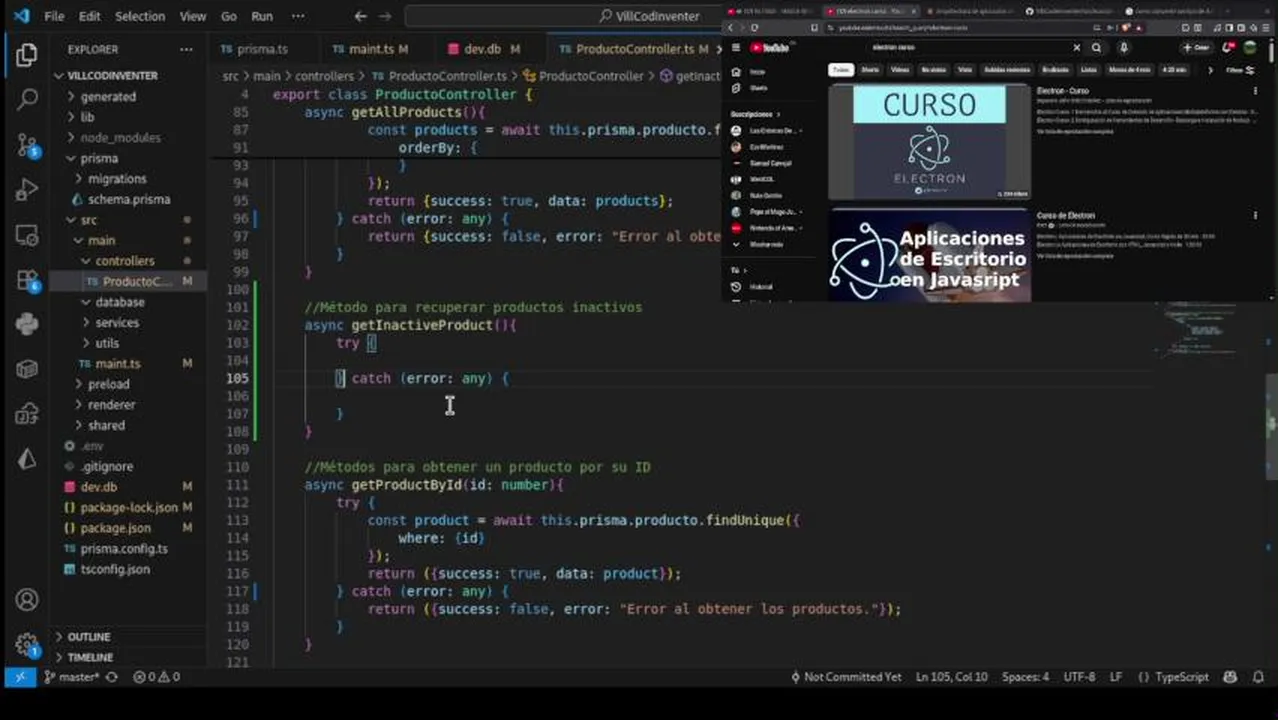1278x720 pixels.
Task: Start YouTube voice search with the microphone
Action: point(1124,47)
